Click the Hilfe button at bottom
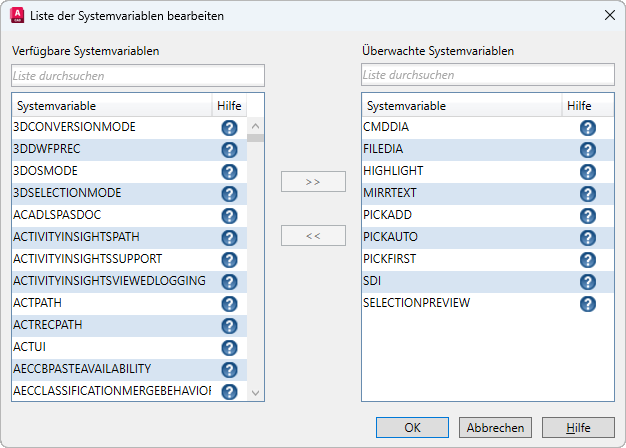Screen dimensions: 626x448 point(578,427)
